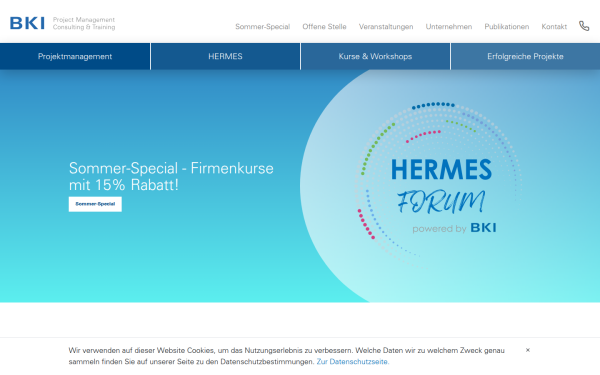The height and width of the screenshot is (375, 600).
Task: Switch to the Projektmanagement tab
Action: coord(75,56)
